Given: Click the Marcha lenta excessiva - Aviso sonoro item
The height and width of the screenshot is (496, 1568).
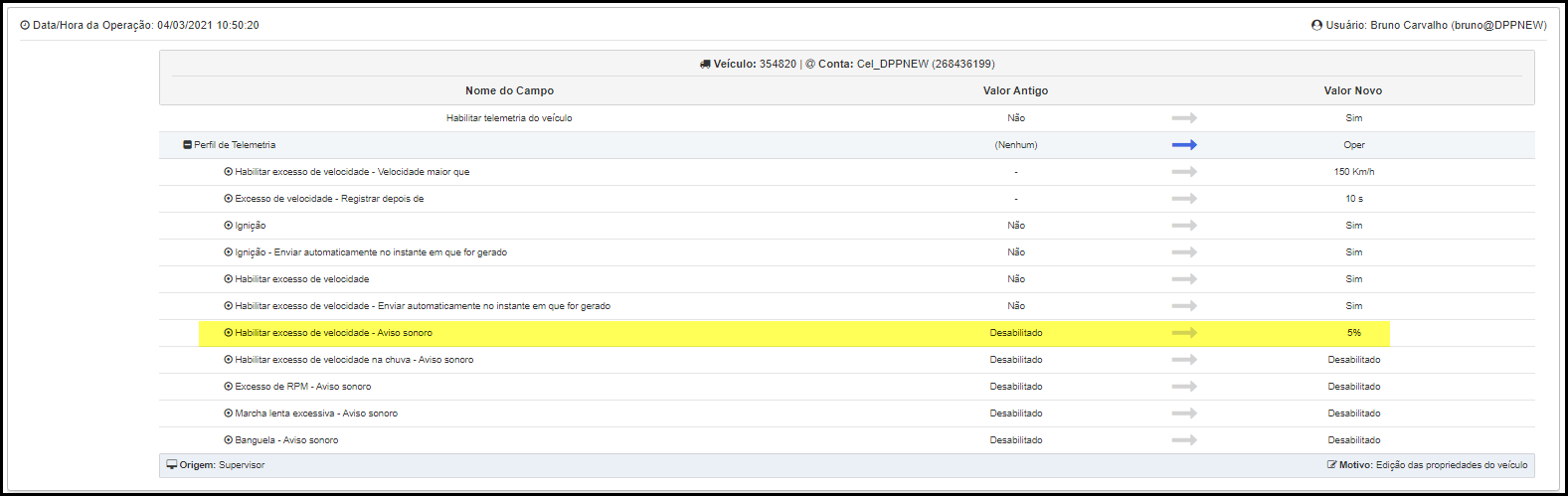Looking at the screenshot, I should [x=316, y=413].
